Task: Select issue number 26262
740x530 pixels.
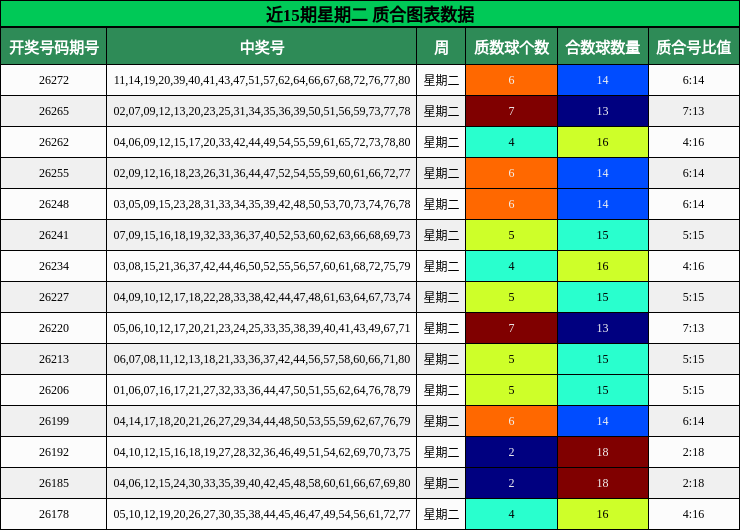Action: click(x=54, y=142)
